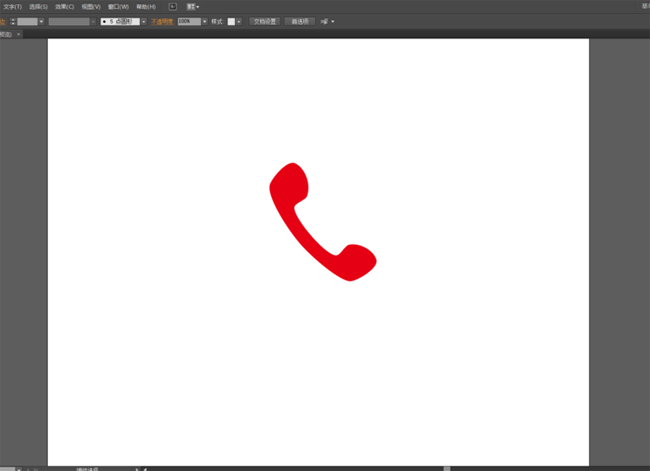Click the status bar play arrow
The image size is (650, 471).
[x=137, y=469]
